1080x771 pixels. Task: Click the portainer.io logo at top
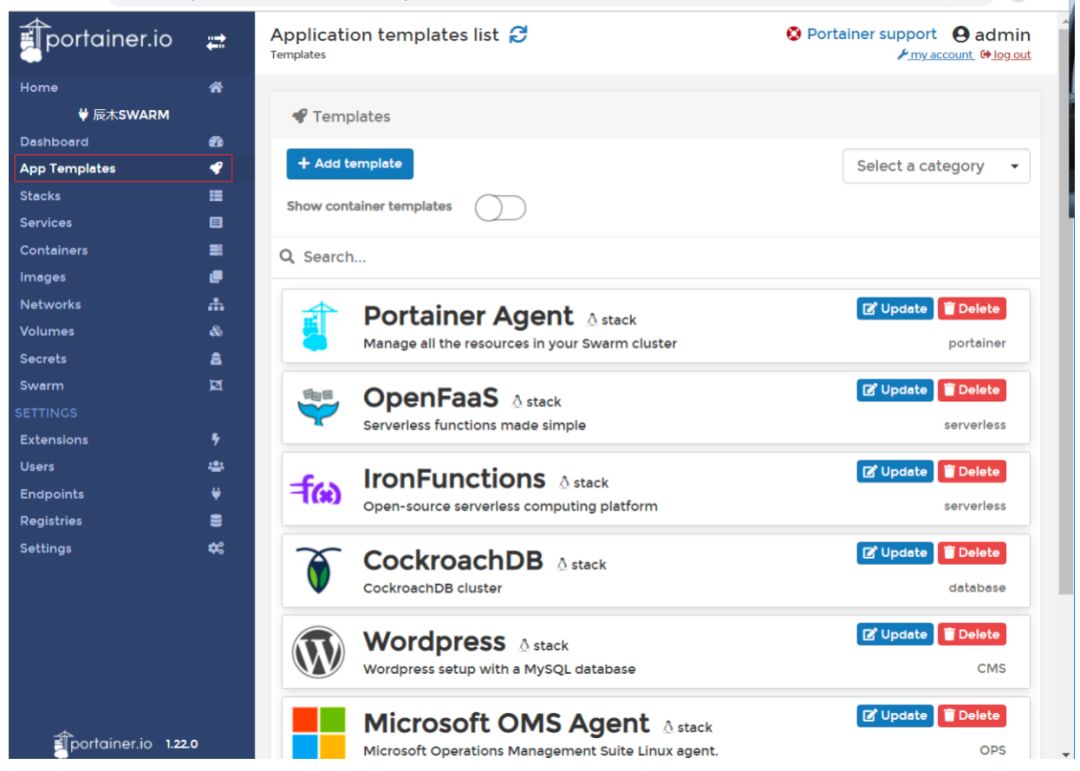(x=96, y=40)
